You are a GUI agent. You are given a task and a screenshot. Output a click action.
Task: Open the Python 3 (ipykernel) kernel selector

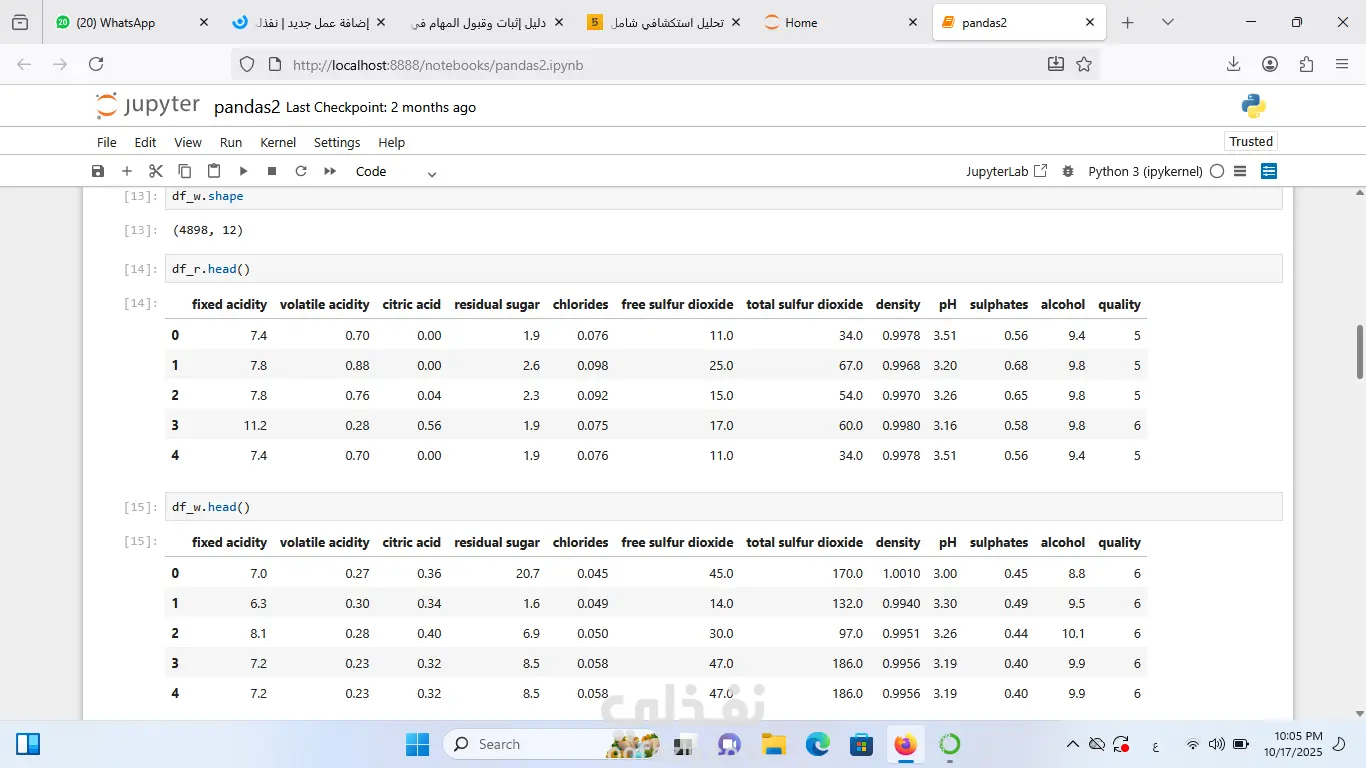tap(1144, 171)
